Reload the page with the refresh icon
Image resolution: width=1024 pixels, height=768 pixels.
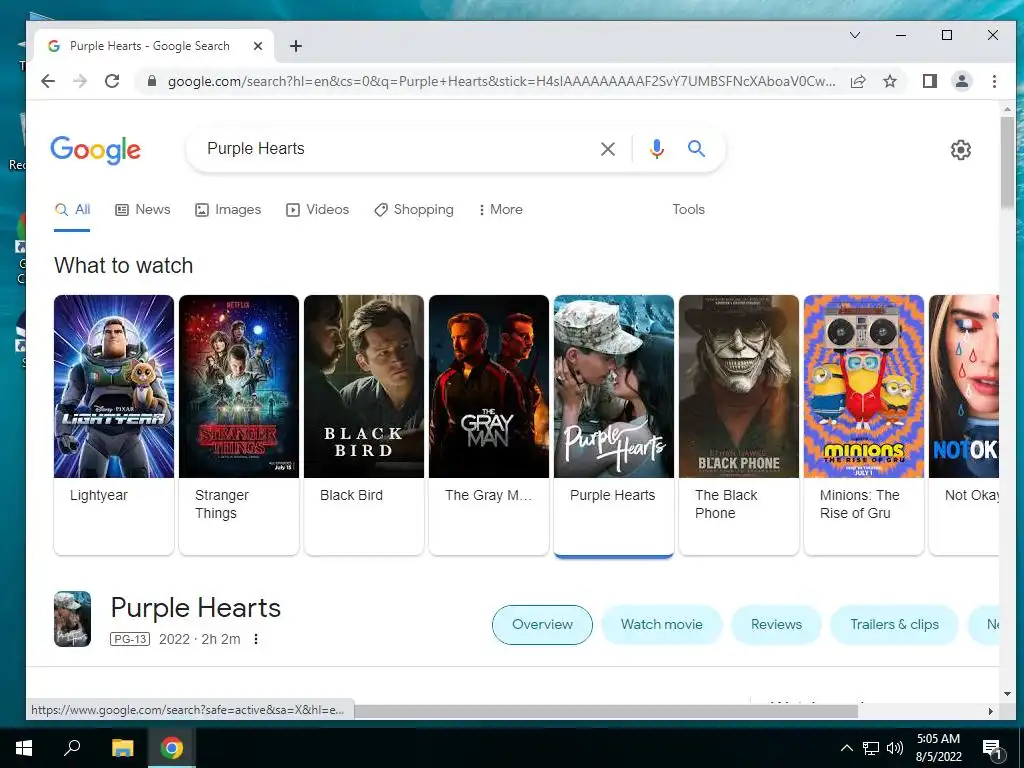coord(112,81)
